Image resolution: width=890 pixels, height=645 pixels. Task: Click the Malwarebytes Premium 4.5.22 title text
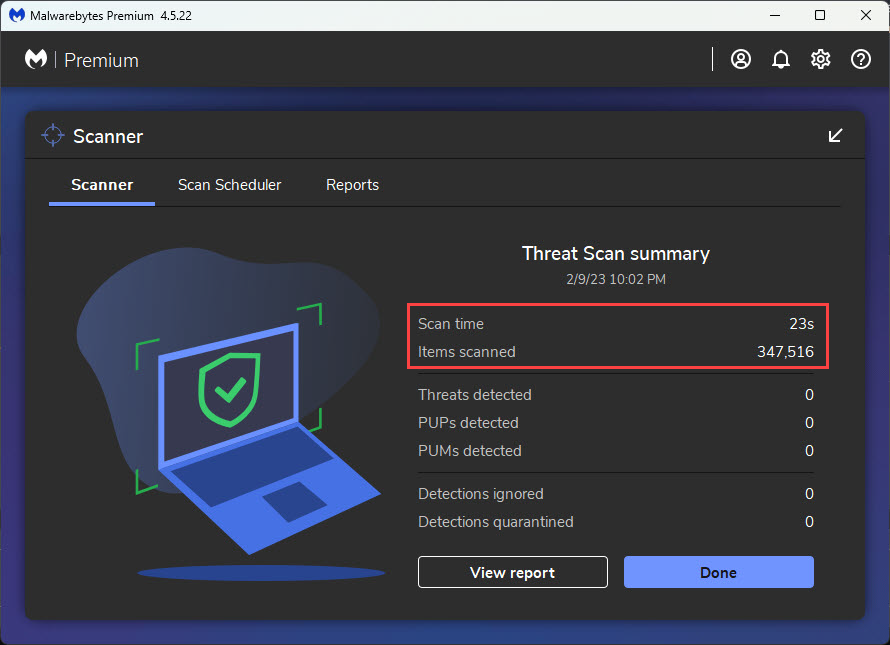coord(111,16)
